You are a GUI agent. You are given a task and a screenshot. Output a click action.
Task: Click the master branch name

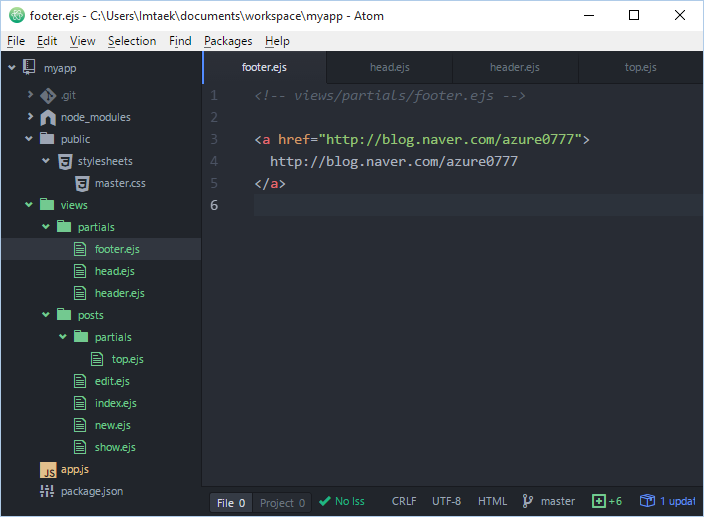pos(558,501)
